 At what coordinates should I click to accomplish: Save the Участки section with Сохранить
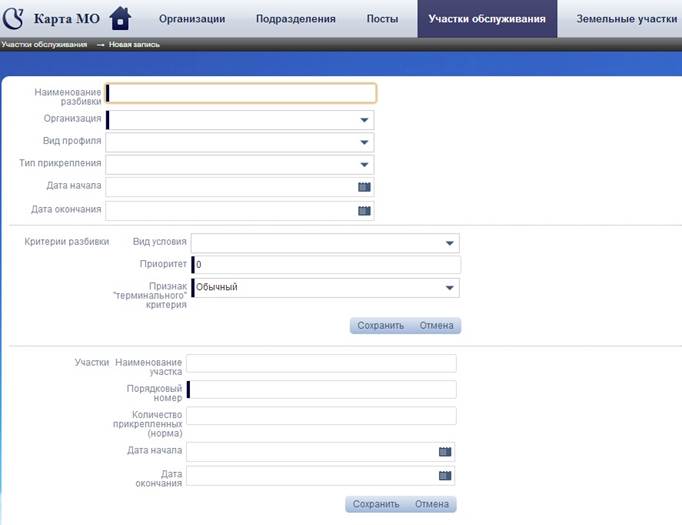click(376, 504)
